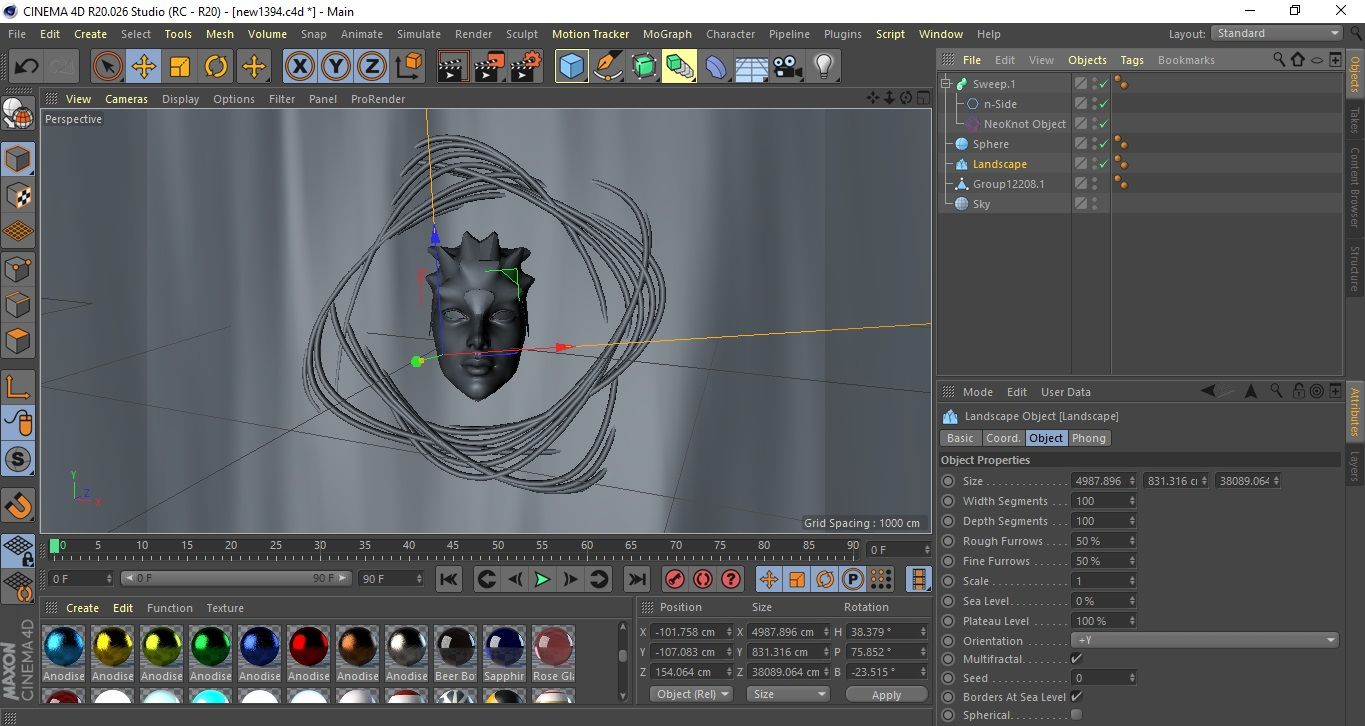Activate the Move tool
This screenshot has width=1365, height=726.
tap(144, 67)
